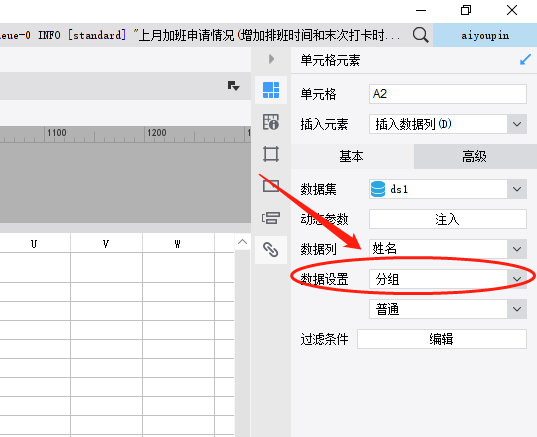The image size is (537, 437).
Task: Open the 数据集 ds1 dropdown
Action: click(x=448, y=189)
